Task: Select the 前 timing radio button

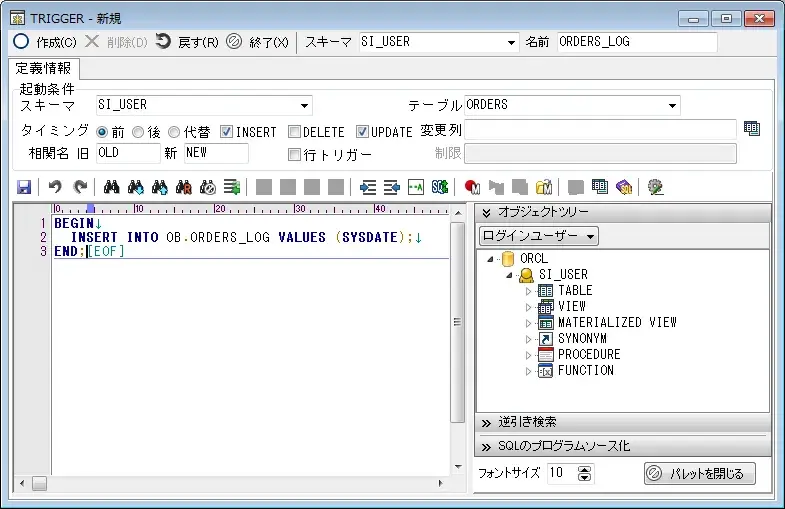Action: [102, 132]
